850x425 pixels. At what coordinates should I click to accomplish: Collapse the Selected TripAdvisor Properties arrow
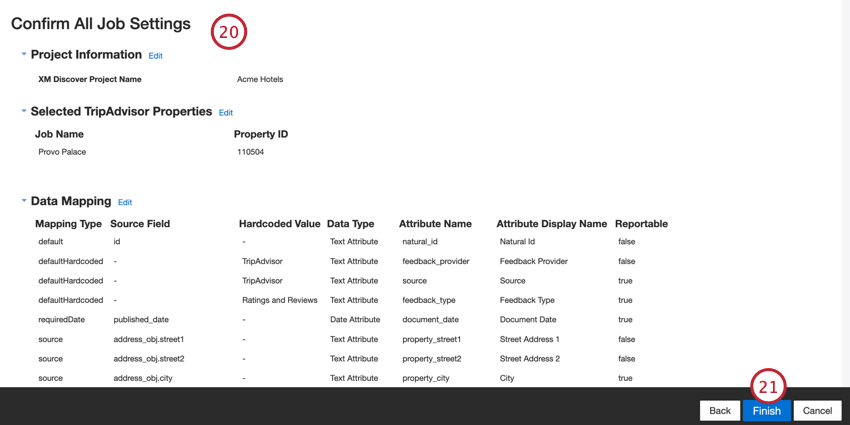click(x=24, y=111)
